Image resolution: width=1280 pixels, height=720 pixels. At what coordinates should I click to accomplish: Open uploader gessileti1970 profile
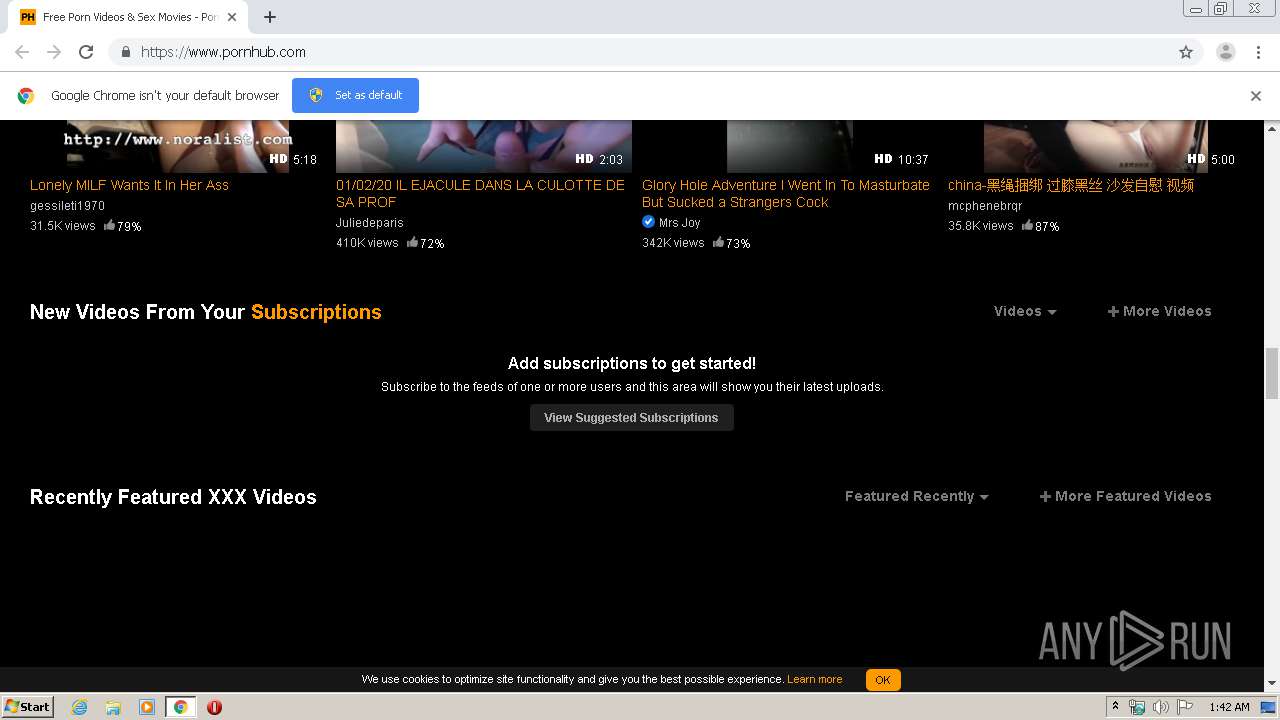coord(67,206)
